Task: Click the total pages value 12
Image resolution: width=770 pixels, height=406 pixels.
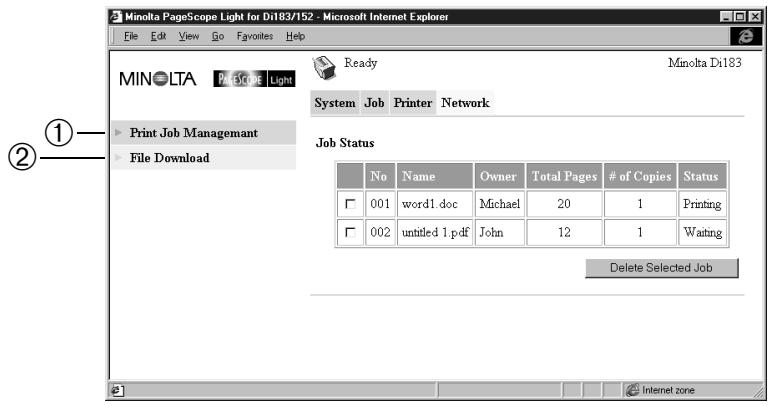Action: tap(564, 233)
